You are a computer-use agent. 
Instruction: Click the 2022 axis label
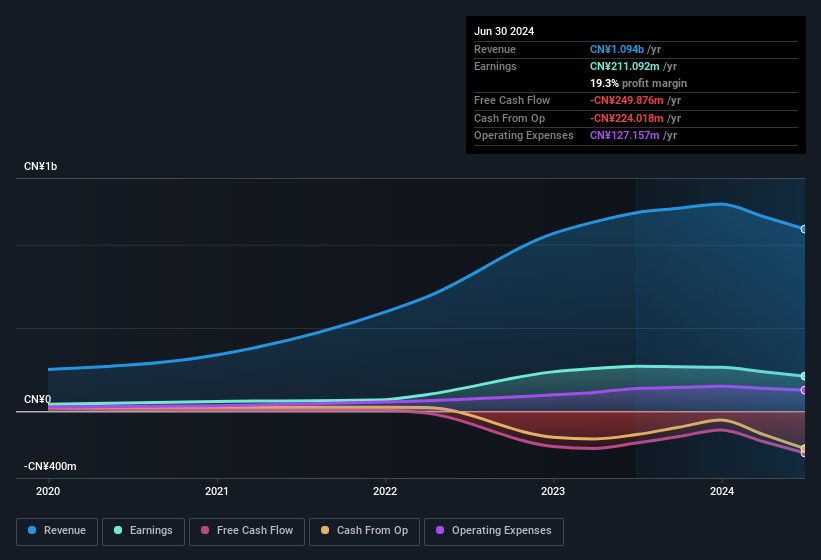click(x=385, y=491)
